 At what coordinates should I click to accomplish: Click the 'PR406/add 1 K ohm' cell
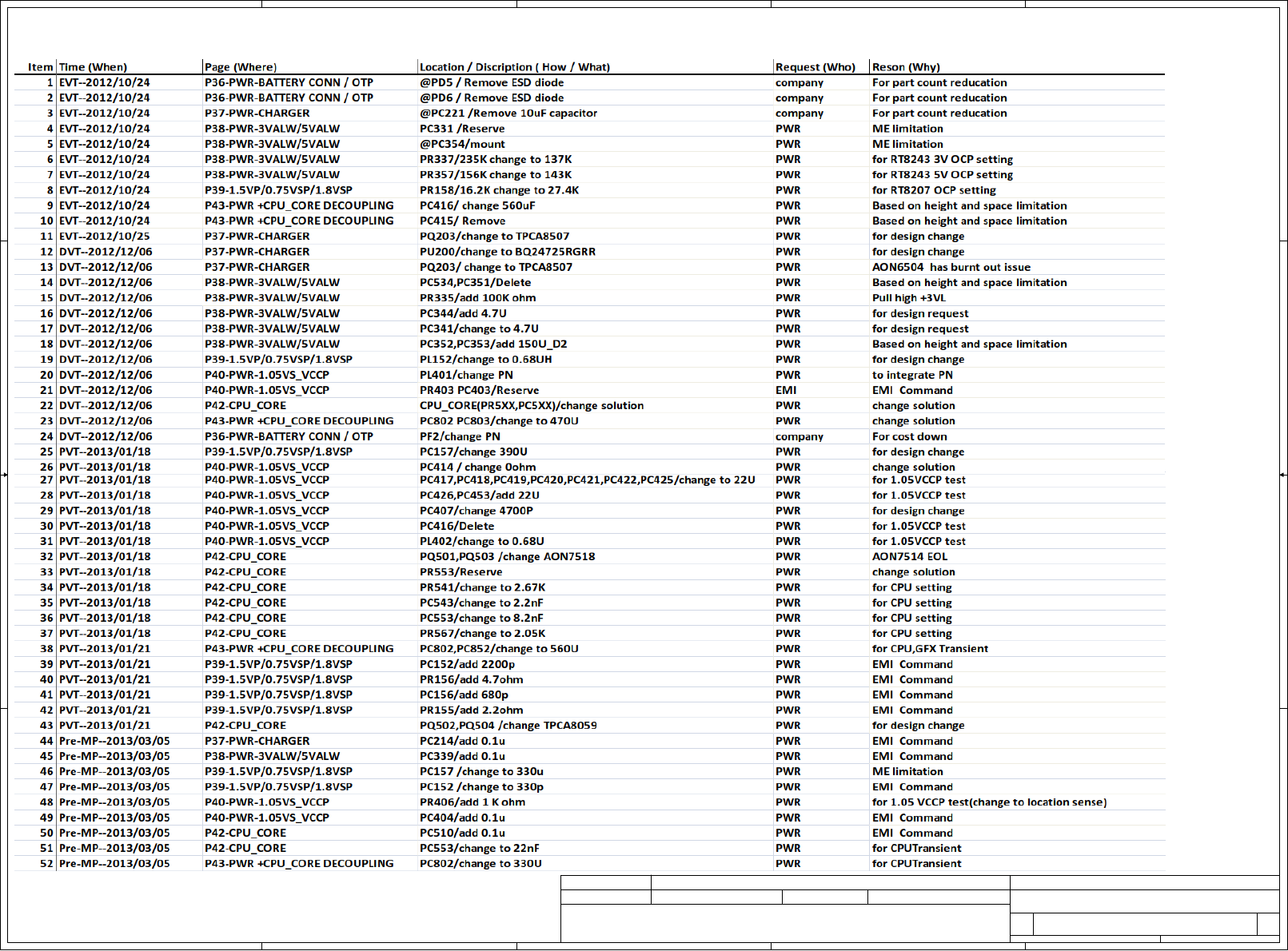473,802
